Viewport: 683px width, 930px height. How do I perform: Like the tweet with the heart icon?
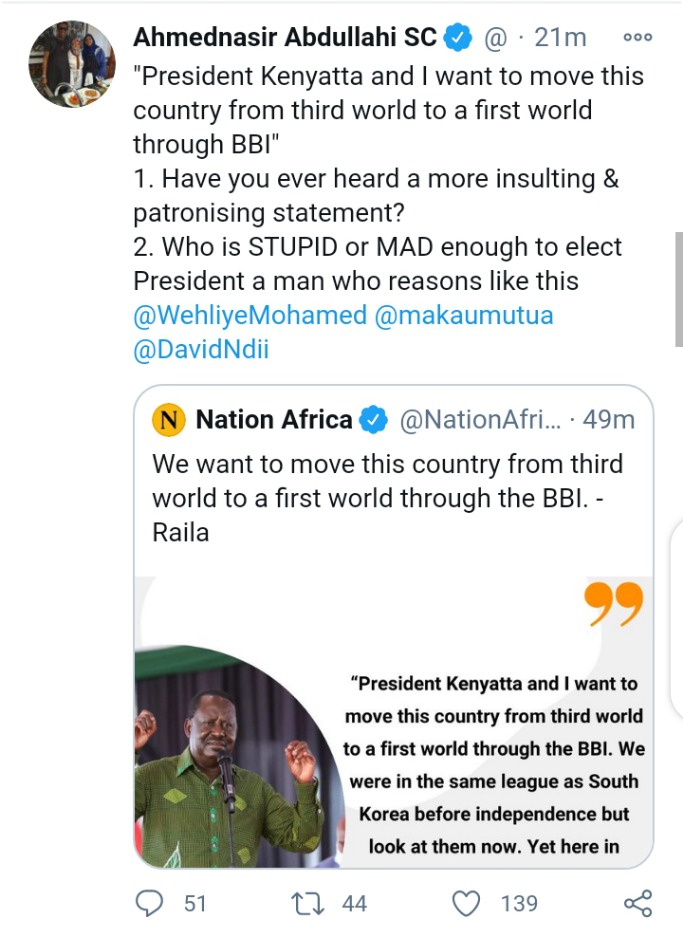(x=466, y=904)
